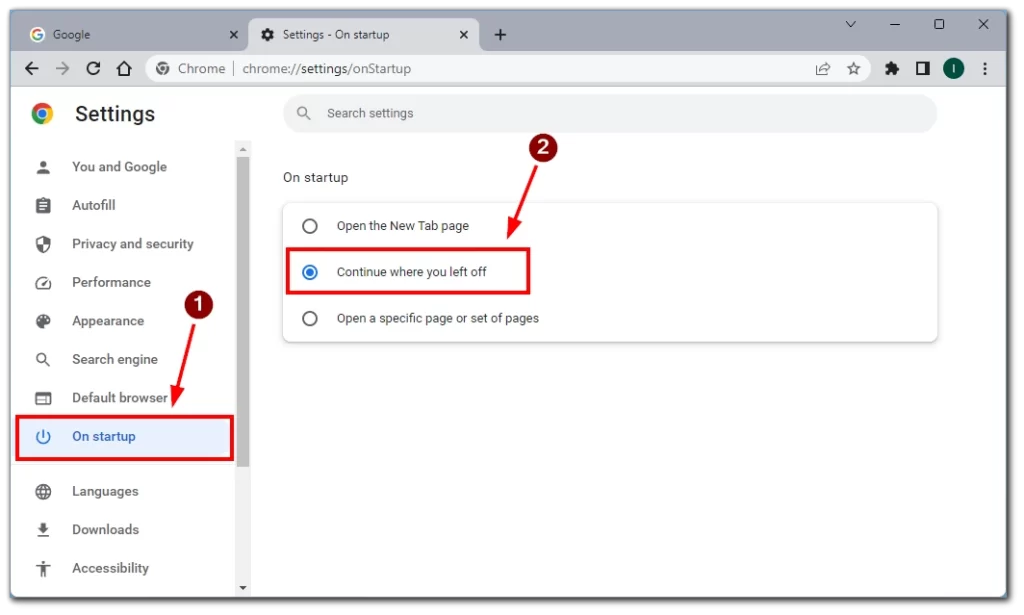Minimize the Chrome window

895,24
